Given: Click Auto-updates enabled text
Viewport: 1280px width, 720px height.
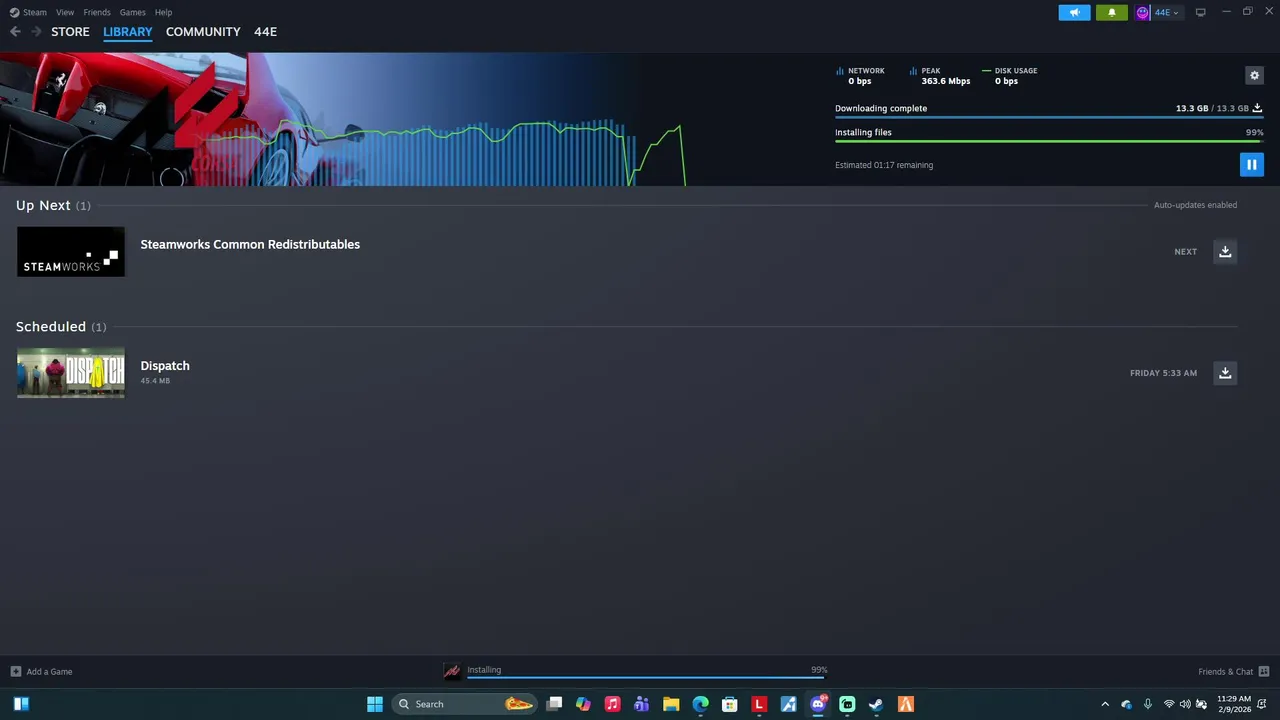Looking at the screenshot, I should coord(1195,205).
